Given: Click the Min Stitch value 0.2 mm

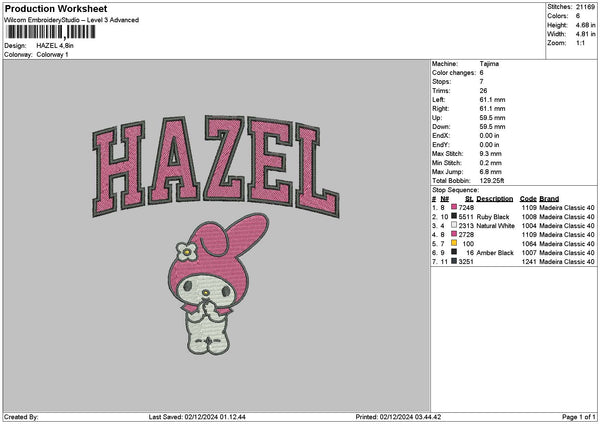Looking at the screenshot, I should (x=491, y=163).
